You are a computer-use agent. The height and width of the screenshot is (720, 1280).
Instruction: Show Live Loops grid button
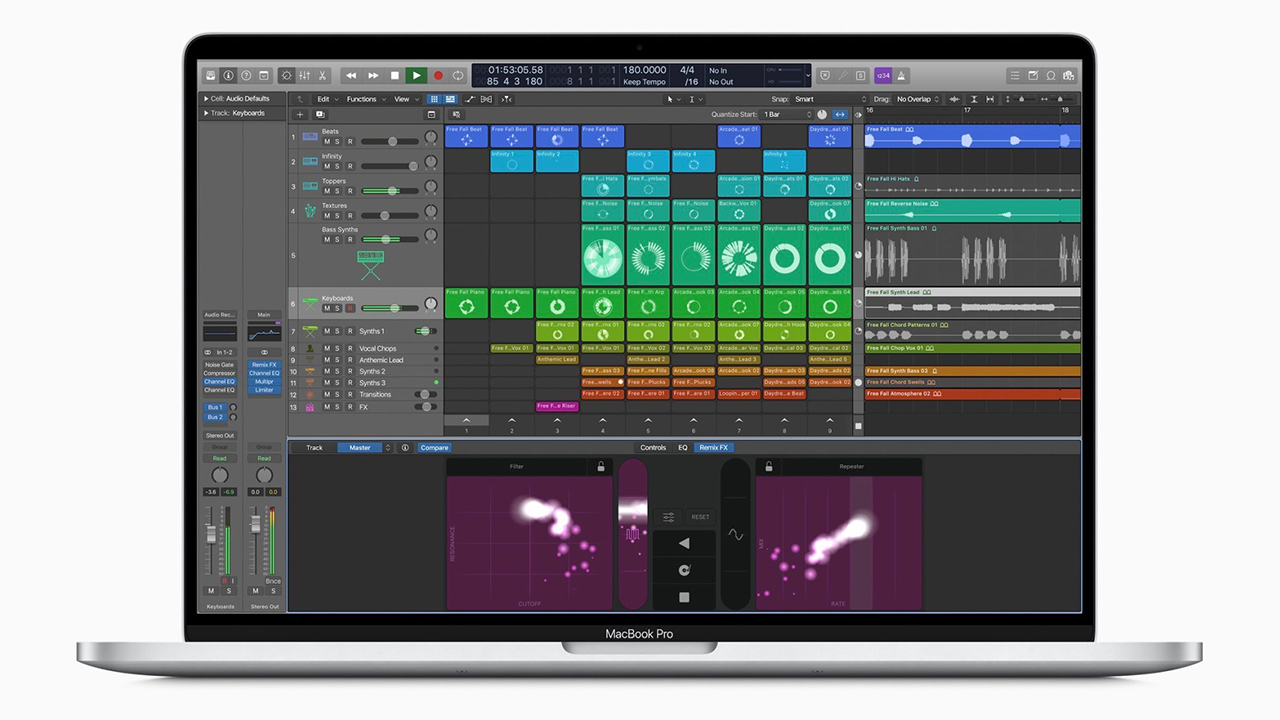pyautogui.click(x=434, y=99)
